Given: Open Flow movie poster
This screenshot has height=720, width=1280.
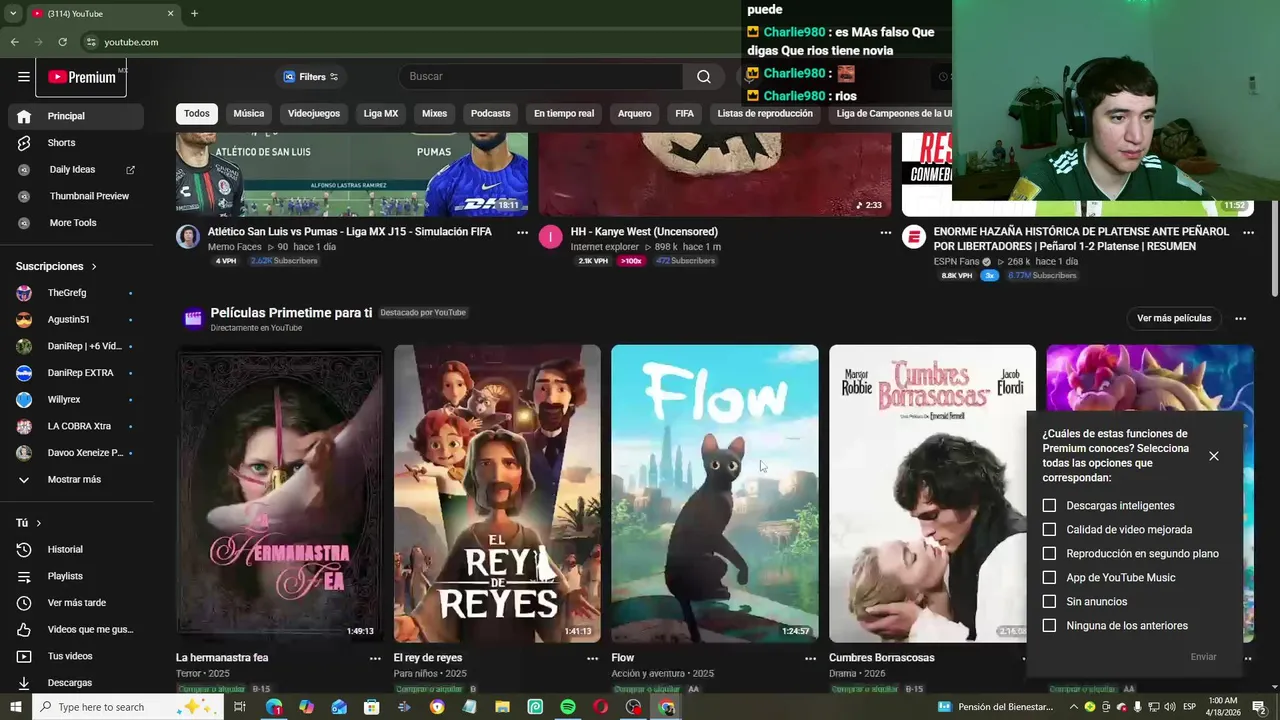Looking at the screenshot, I should coord(715,493).
